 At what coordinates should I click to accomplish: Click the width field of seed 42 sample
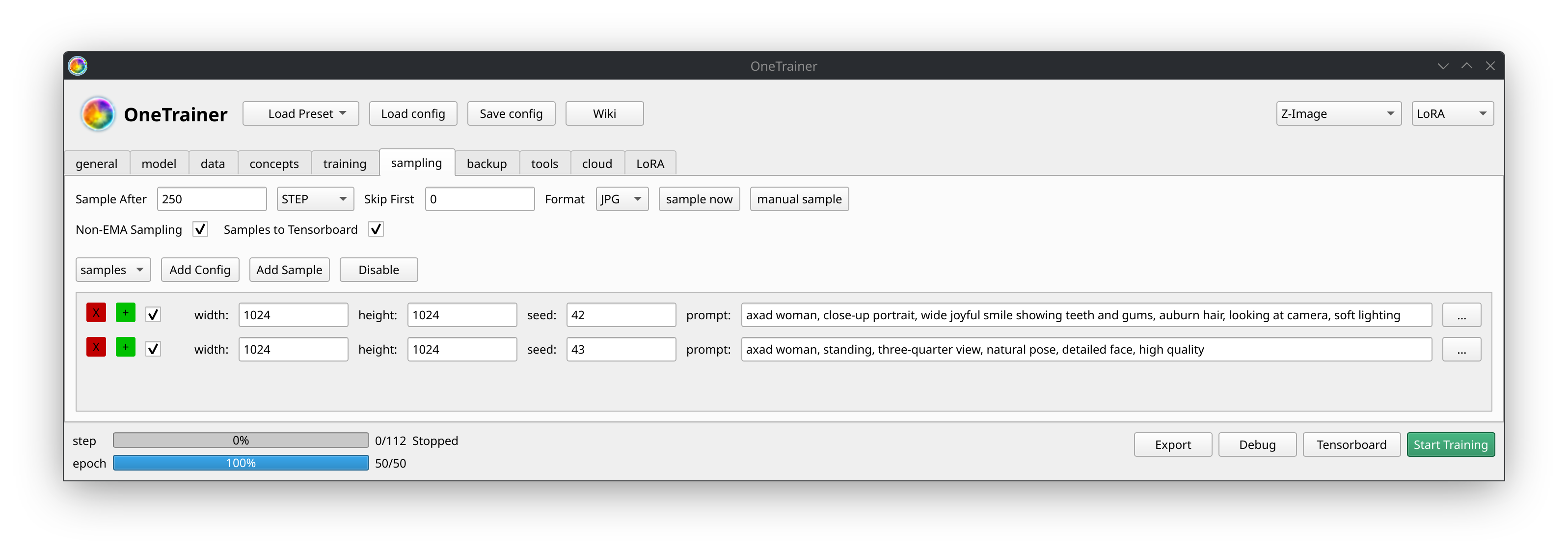pos(294,315)
